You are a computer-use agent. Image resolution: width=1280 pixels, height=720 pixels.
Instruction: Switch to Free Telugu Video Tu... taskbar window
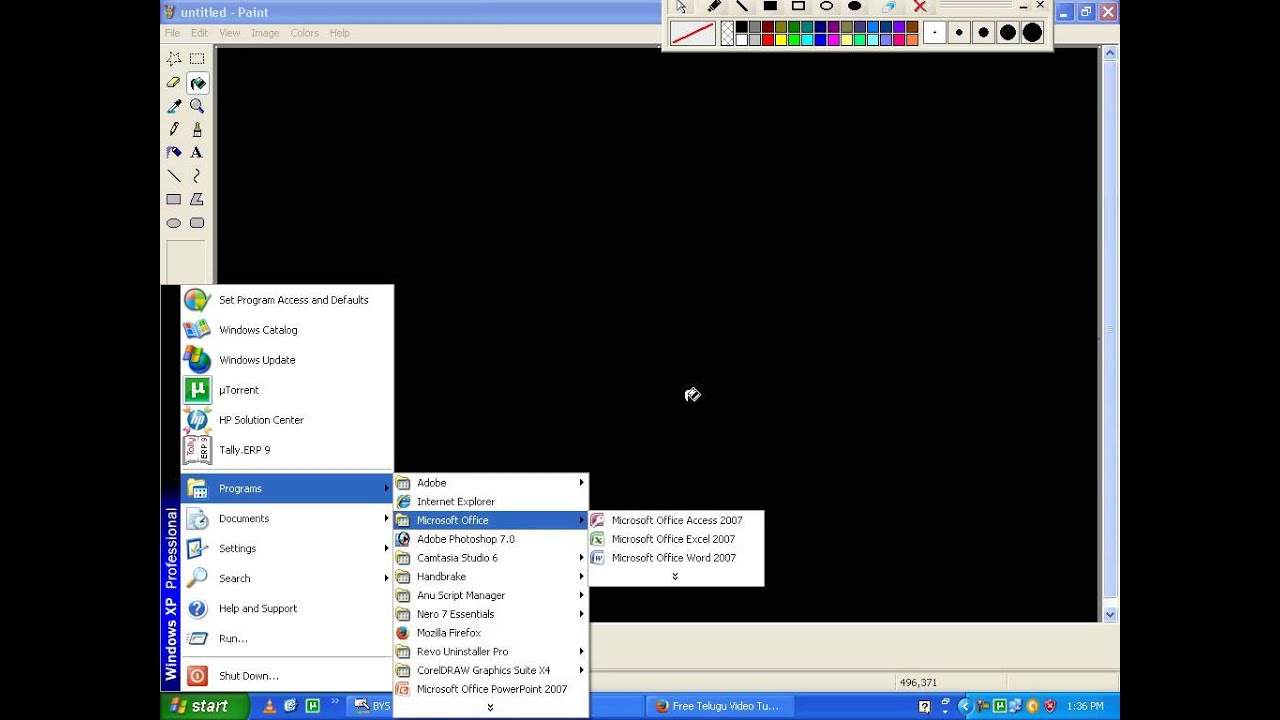[x=718, y=706]
